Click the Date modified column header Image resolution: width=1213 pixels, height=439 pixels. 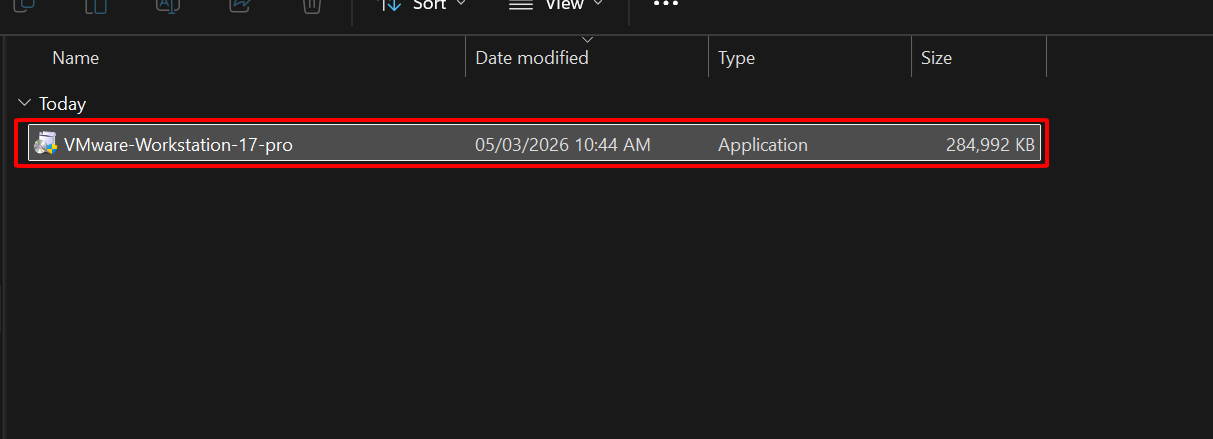click(x=532, y=58)
